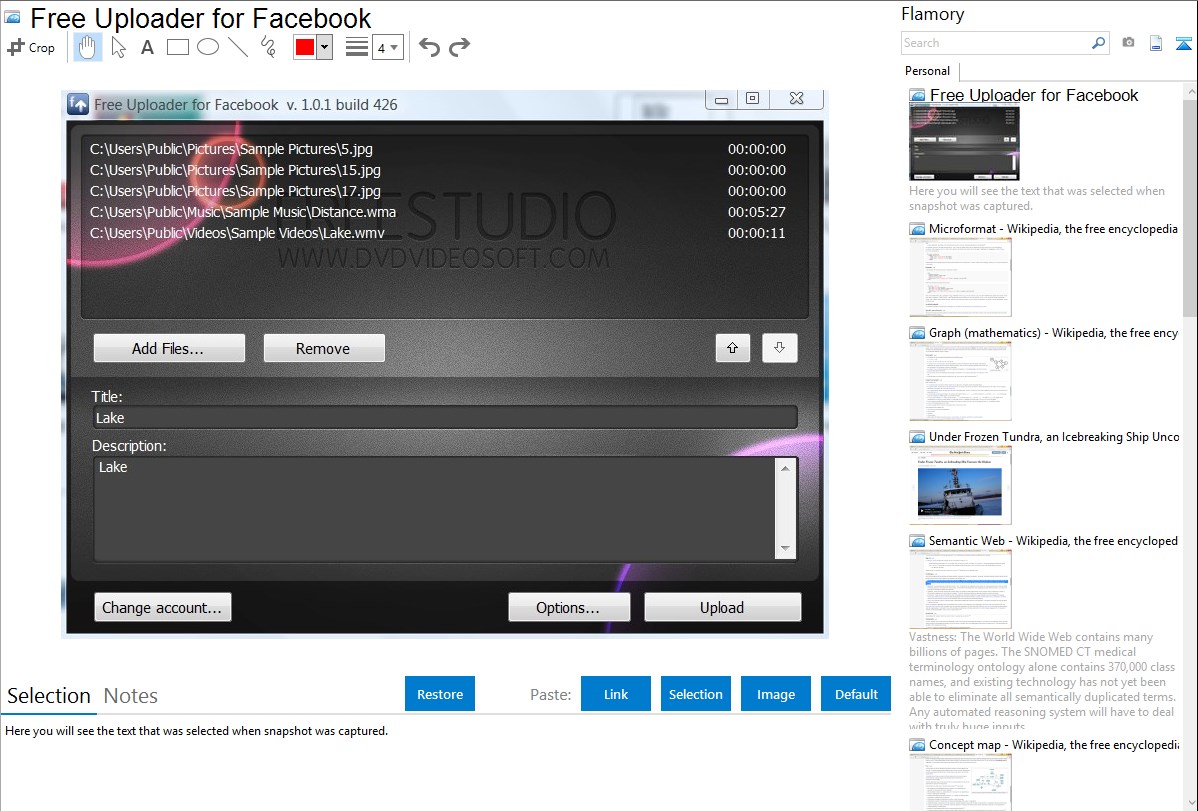The image size is (1198, 811).
Task: Click the Flamory icon beside the page title
Action: tap(13, 17)
